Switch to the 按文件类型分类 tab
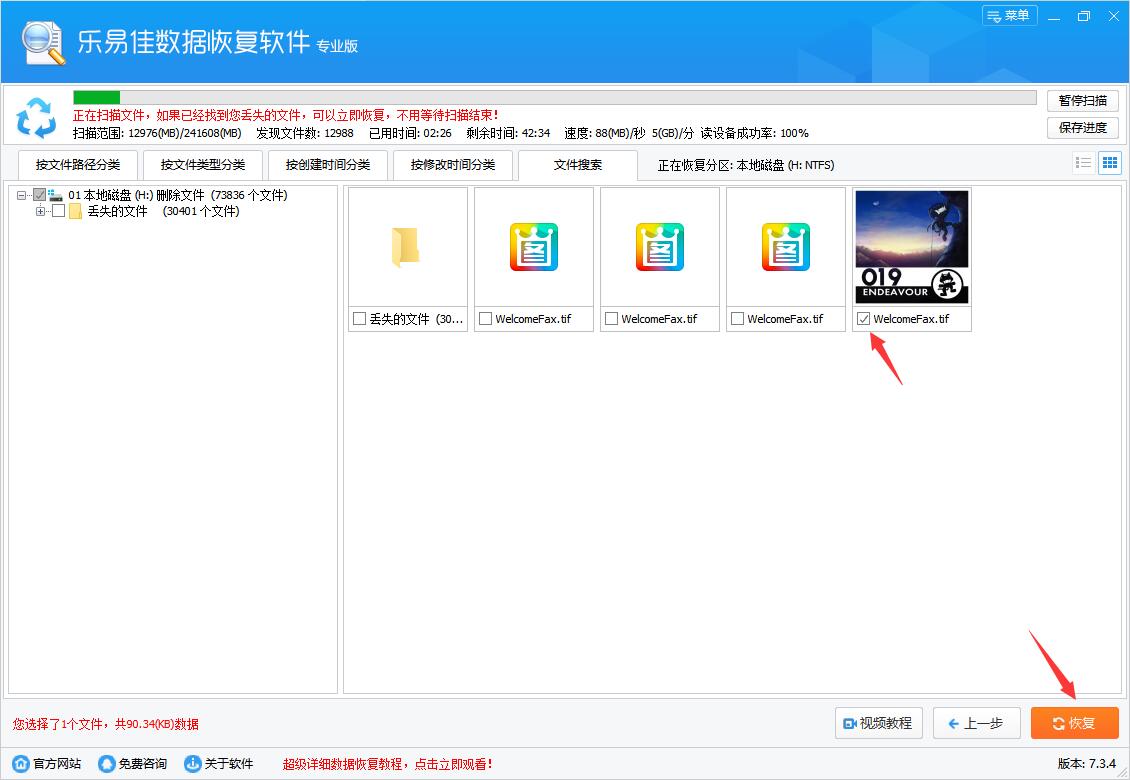Image resolution: width=1130 pixels, height=780 pixels. coord(202,164)
